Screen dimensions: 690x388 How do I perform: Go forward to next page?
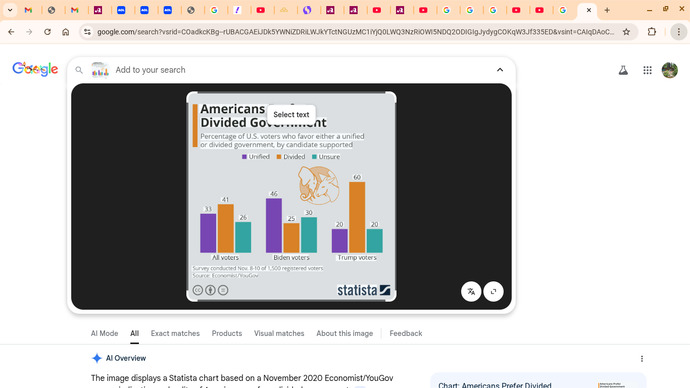click(x=29, y=32)
